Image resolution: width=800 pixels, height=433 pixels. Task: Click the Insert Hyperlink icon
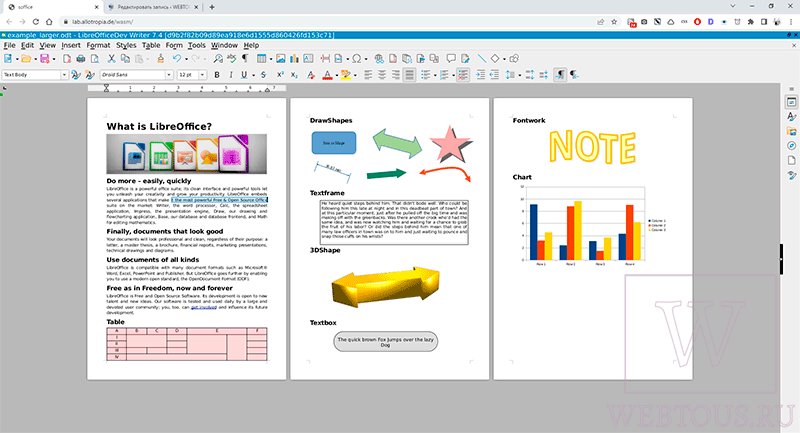[x=379, y=59]
